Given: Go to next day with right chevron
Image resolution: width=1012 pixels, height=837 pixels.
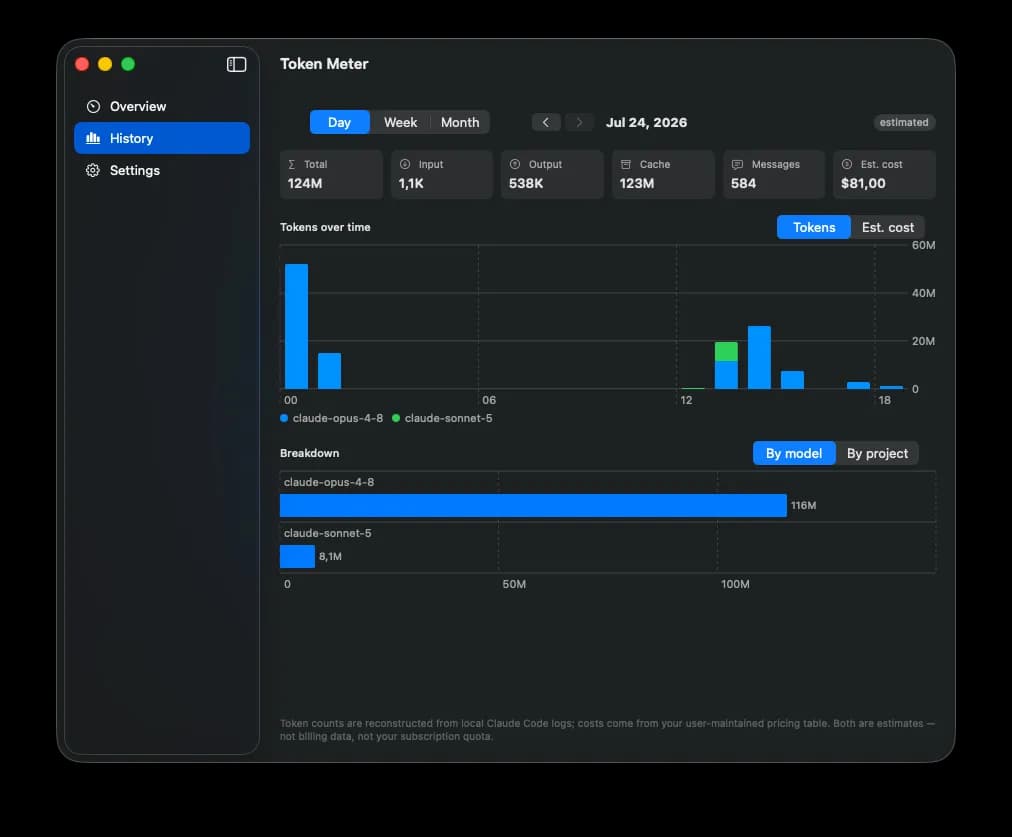Looking at the screenshot, I should pos(579,123).
